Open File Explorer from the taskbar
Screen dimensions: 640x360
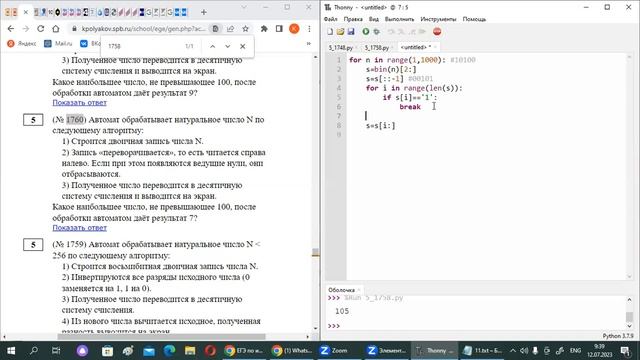pyautogui.click(x=190, y=350)
